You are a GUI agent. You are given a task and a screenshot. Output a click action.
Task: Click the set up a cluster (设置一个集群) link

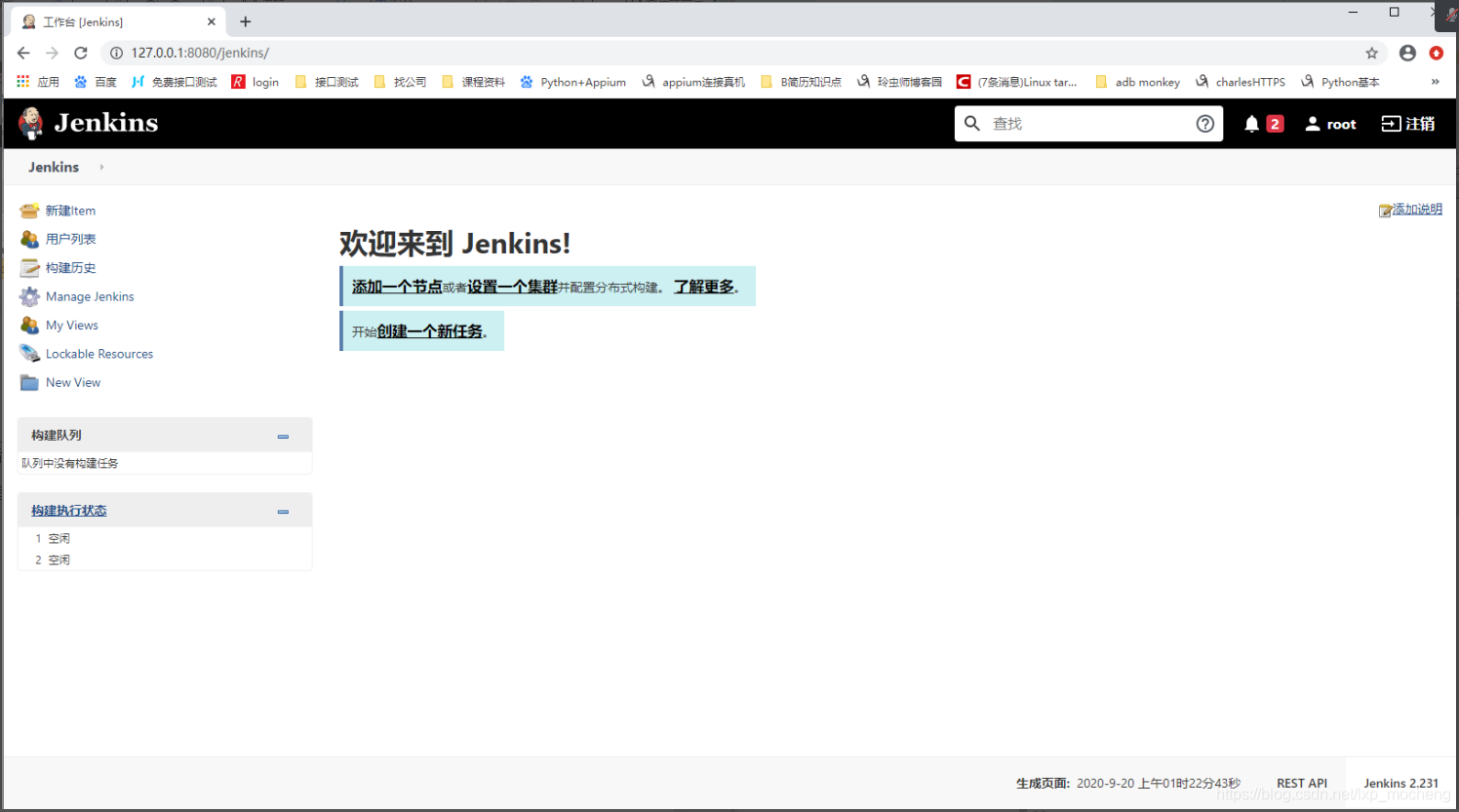point(512,287)
